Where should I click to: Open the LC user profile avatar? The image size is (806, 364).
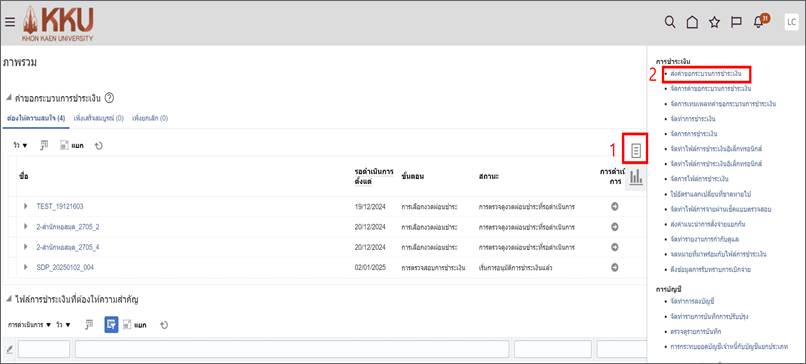[x=791, y=22]
